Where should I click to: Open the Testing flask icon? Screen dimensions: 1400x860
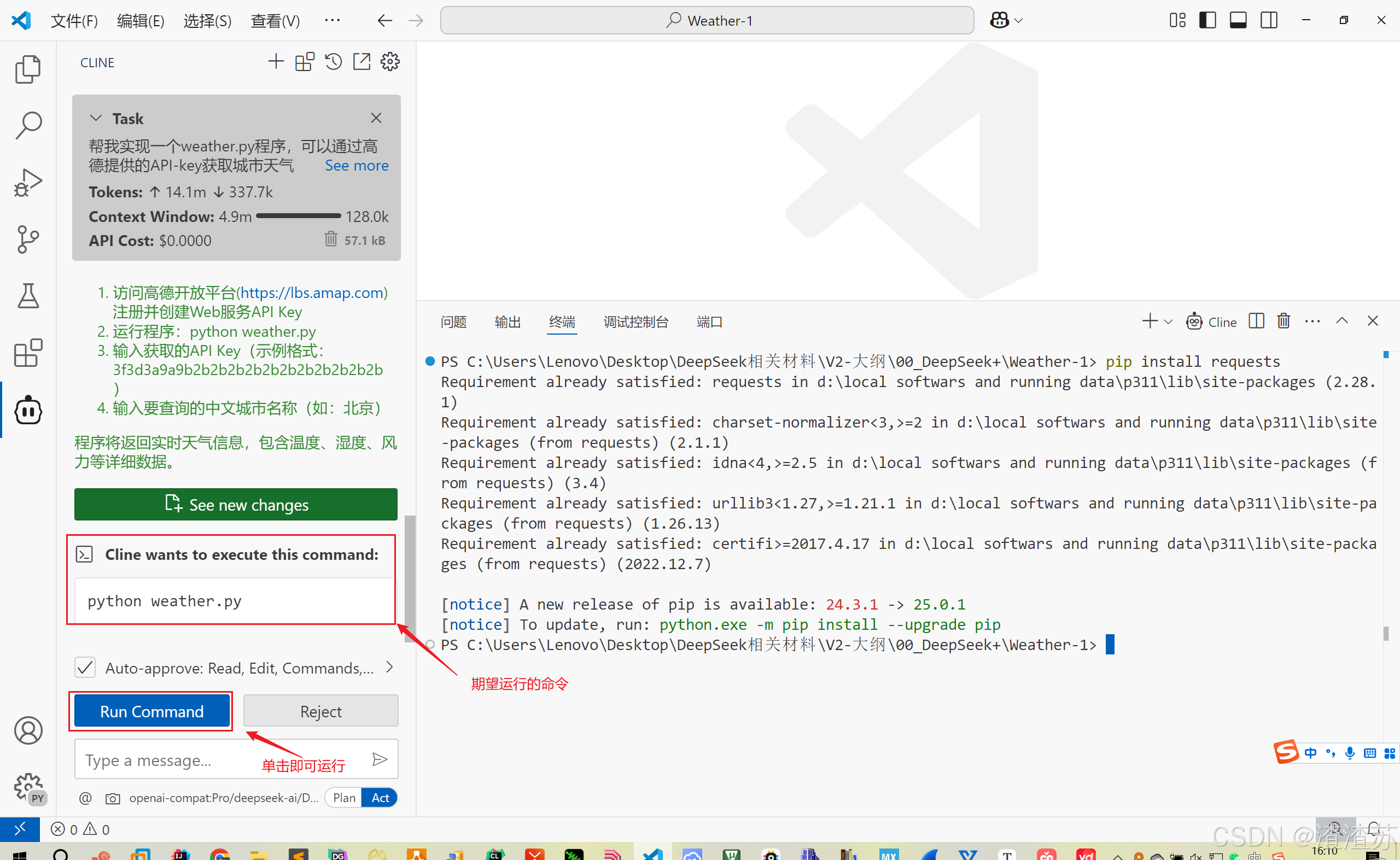tap(28, 296)
